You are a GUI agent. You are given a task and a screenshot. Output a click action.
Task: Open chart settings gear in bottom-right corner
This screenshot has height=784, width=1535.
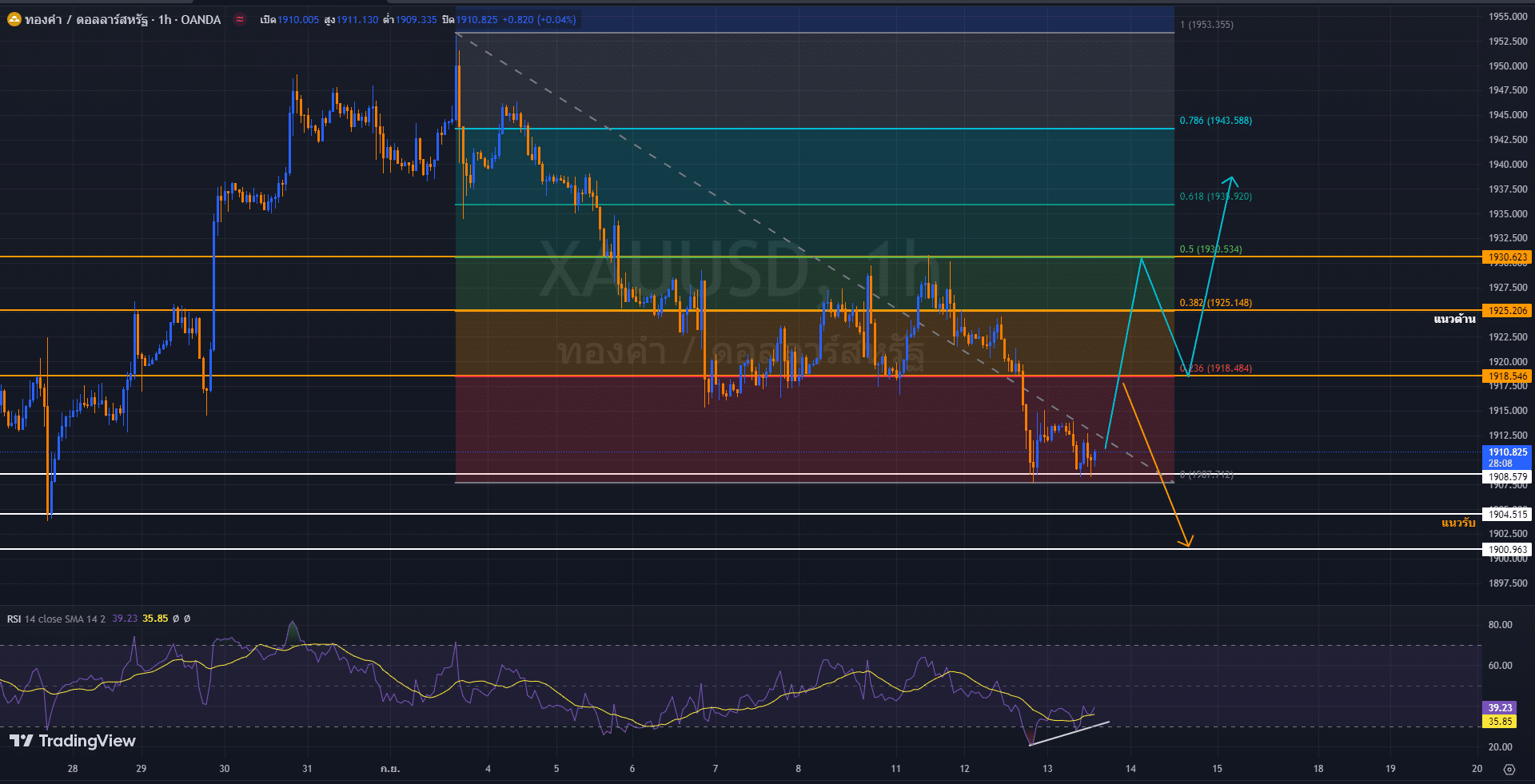1509,770
